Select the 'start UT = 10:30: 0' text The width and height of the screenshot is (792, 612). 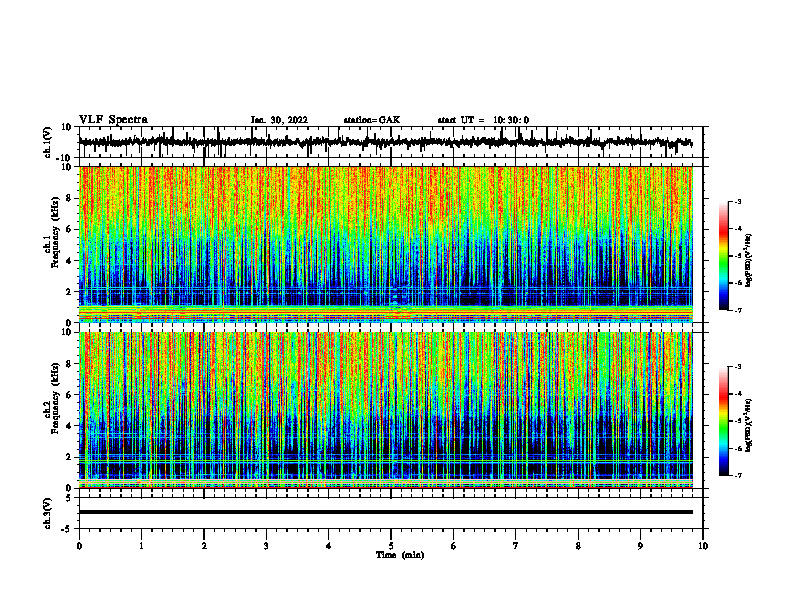click(483, 120)
